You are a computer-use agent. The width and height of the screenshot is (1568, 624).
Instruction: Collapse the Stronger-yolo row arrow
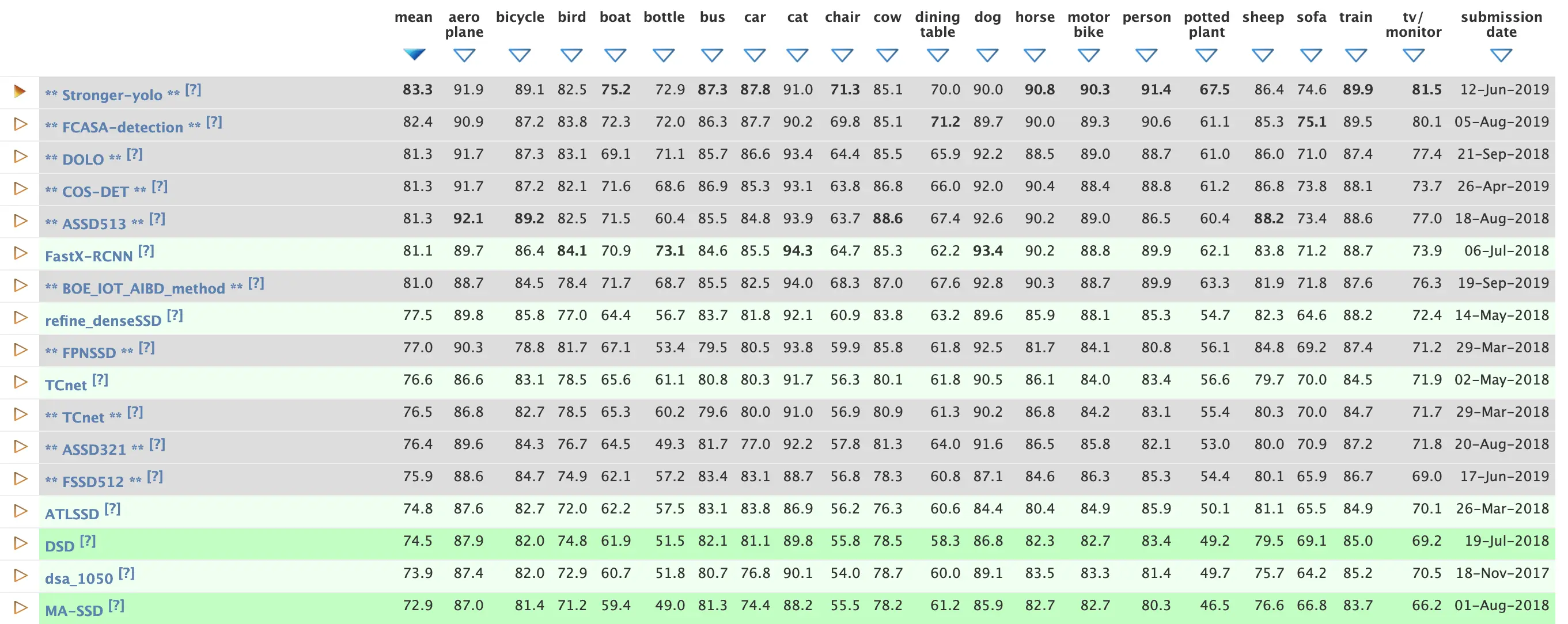tap(20, 92)
